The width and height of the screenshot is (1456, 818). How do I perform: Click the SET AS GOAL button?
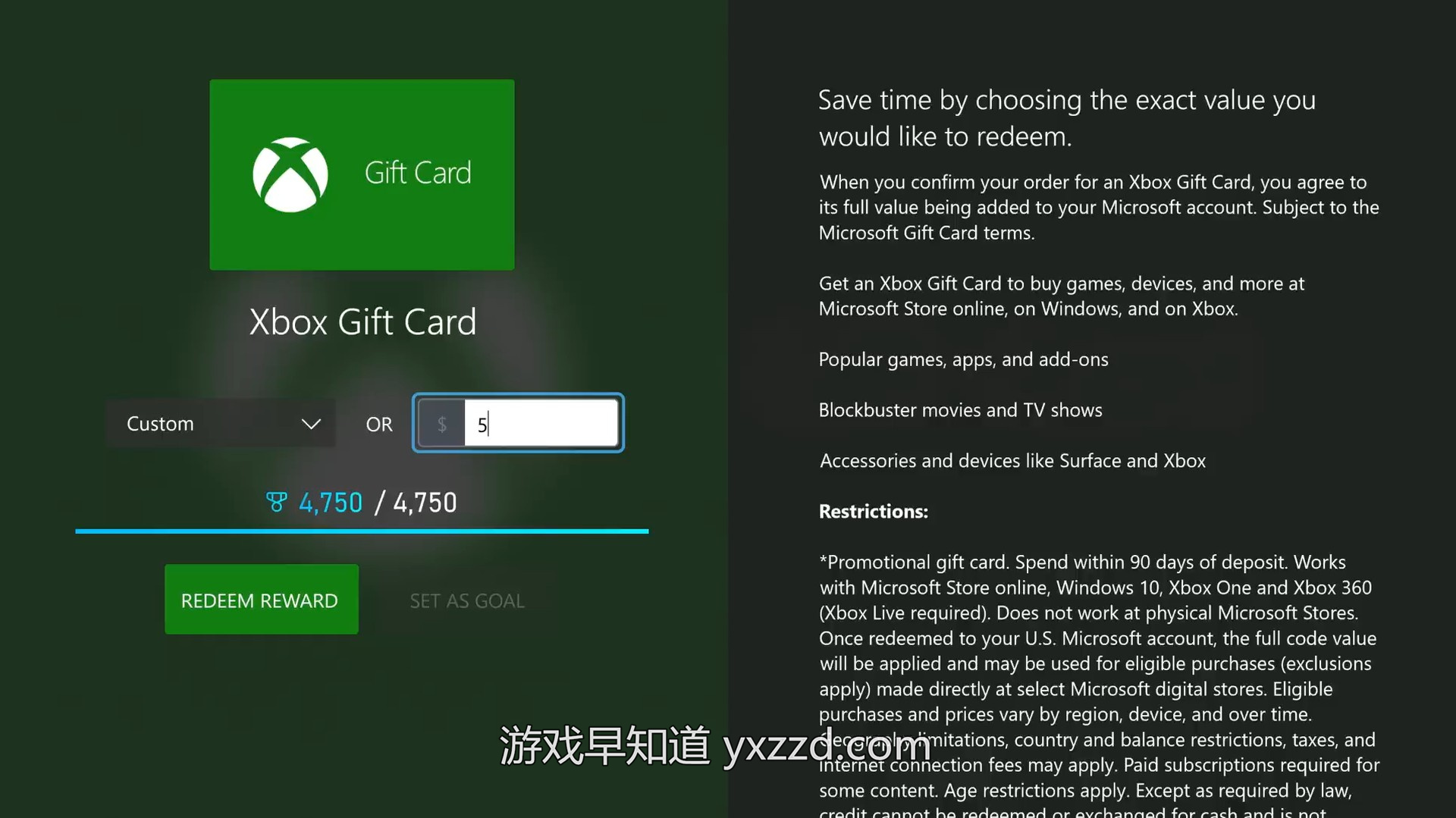click(x=467, y=601)
